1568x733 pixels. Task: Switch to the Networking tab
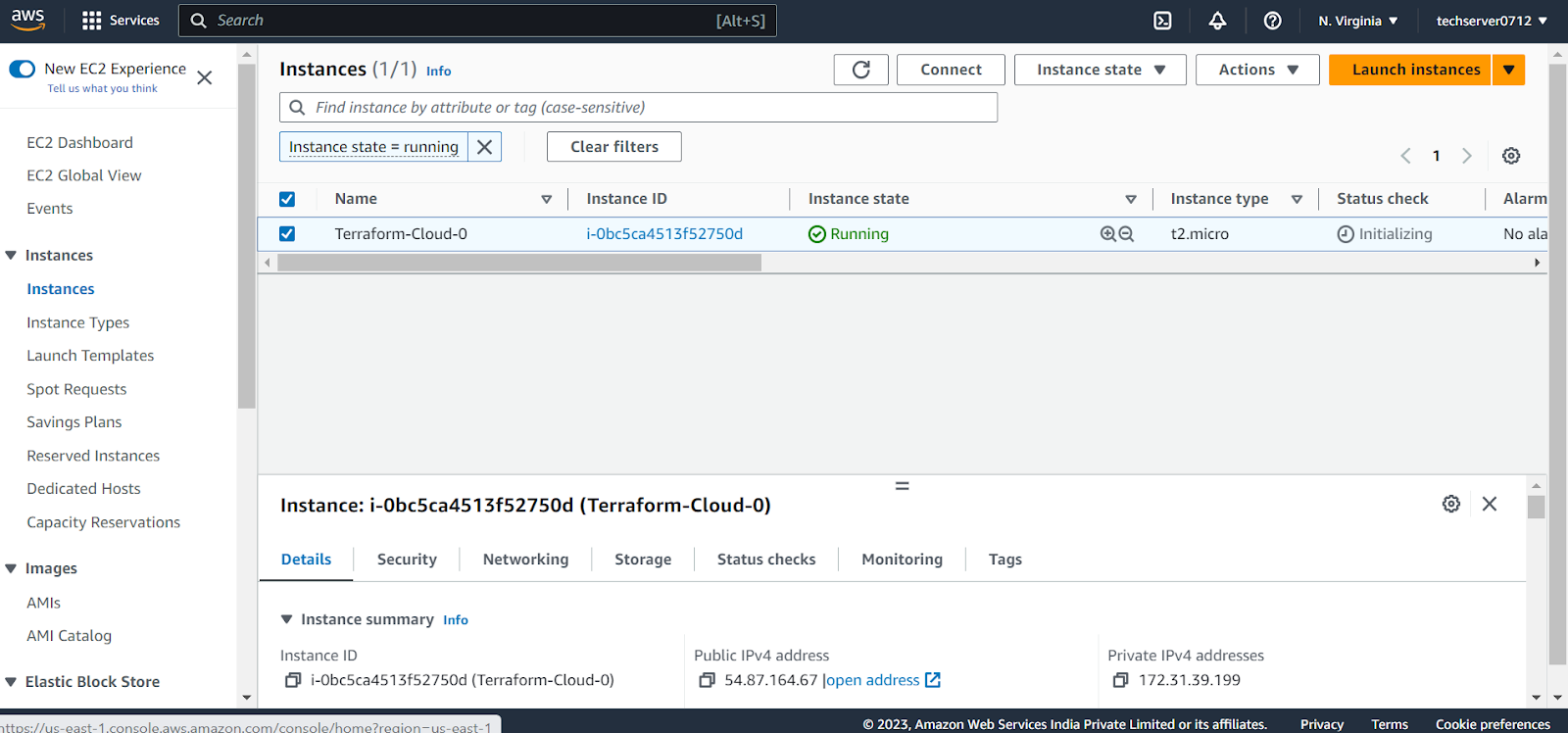click(x=525, y=560)
